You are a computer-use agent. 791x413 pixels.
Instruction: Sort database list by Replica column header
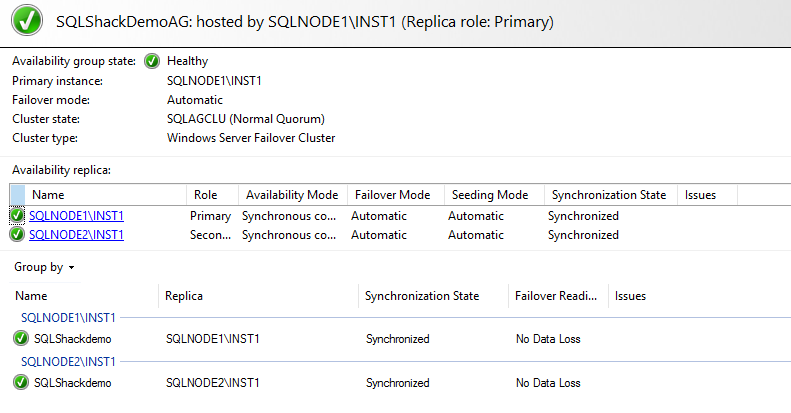tap(186, 296)
